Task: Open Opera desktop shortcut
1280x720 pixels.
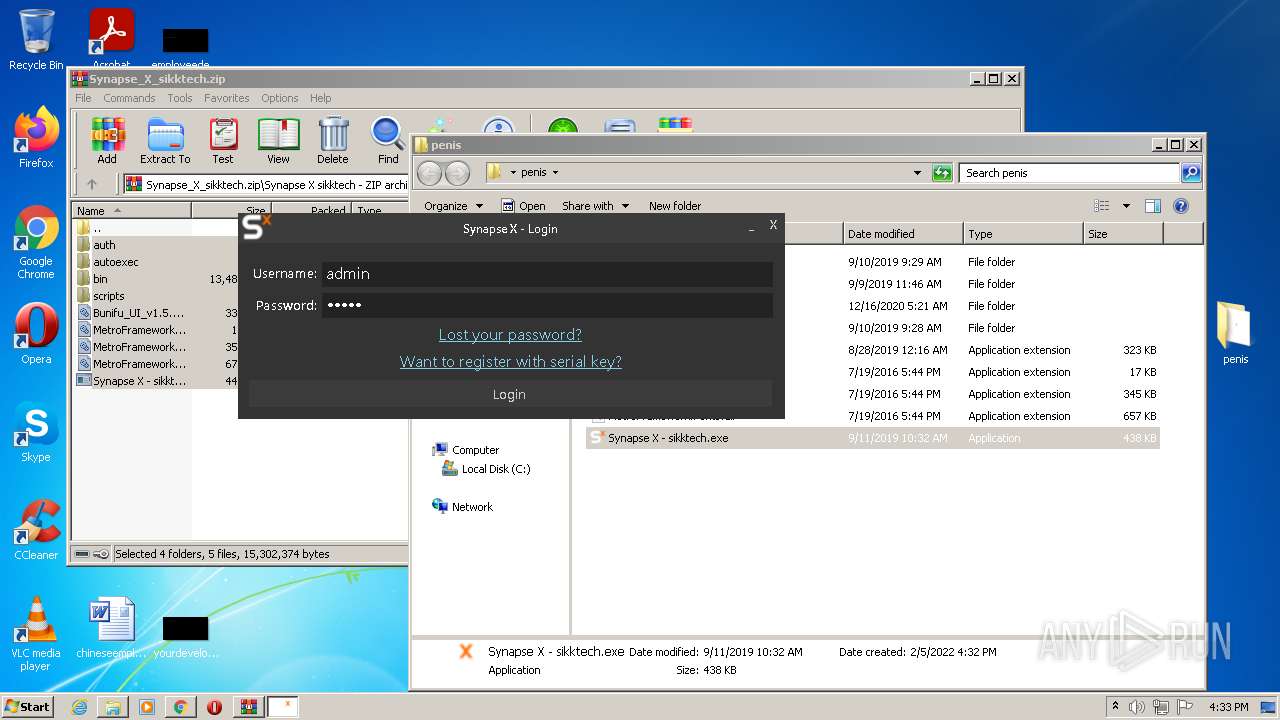Action: [36, 335]
